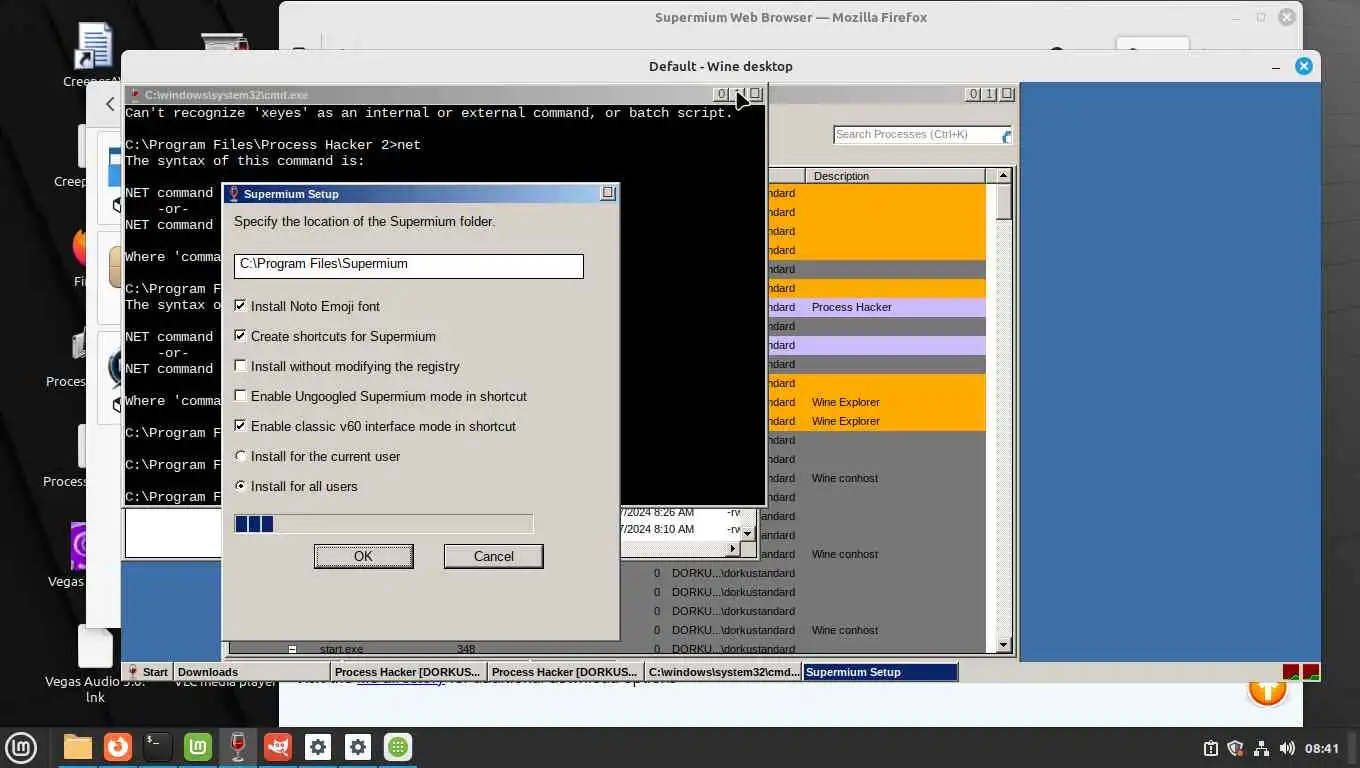
Task: Click the Supermium folder path field
Action: [408, 265]
